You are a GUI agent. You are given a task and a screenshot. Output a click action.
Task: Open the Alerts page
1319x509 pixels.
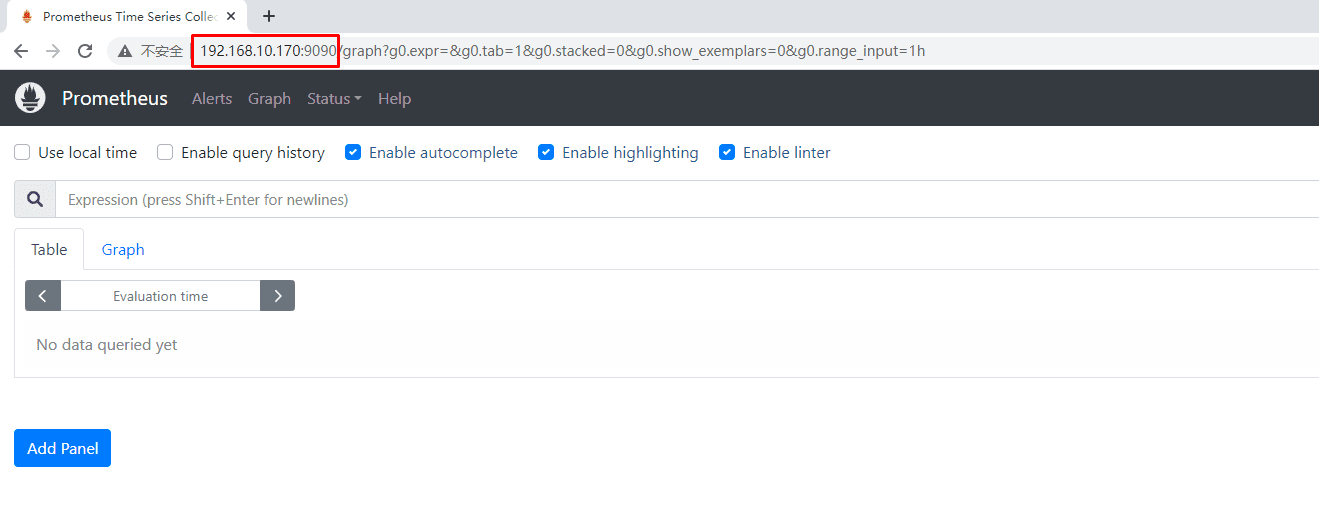[212, 98]
